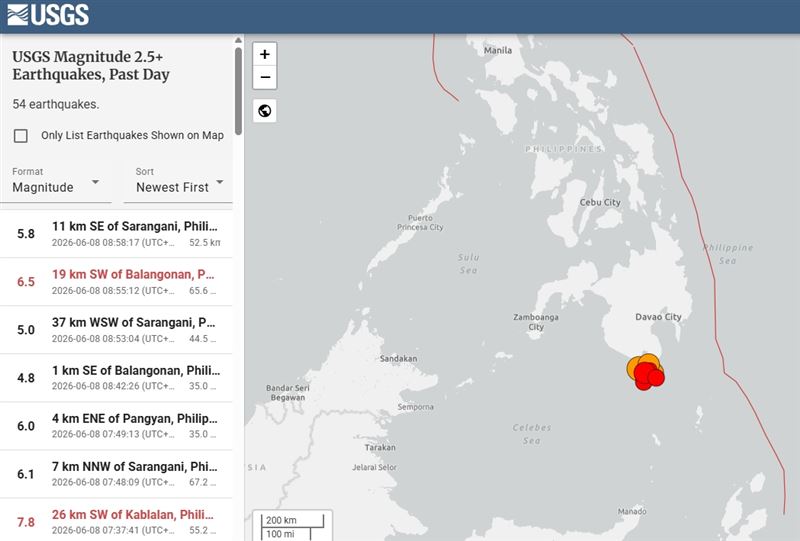Click the Sandakan map label
The width and height of the screenshot is (800, 541).
tap(398, 359)
